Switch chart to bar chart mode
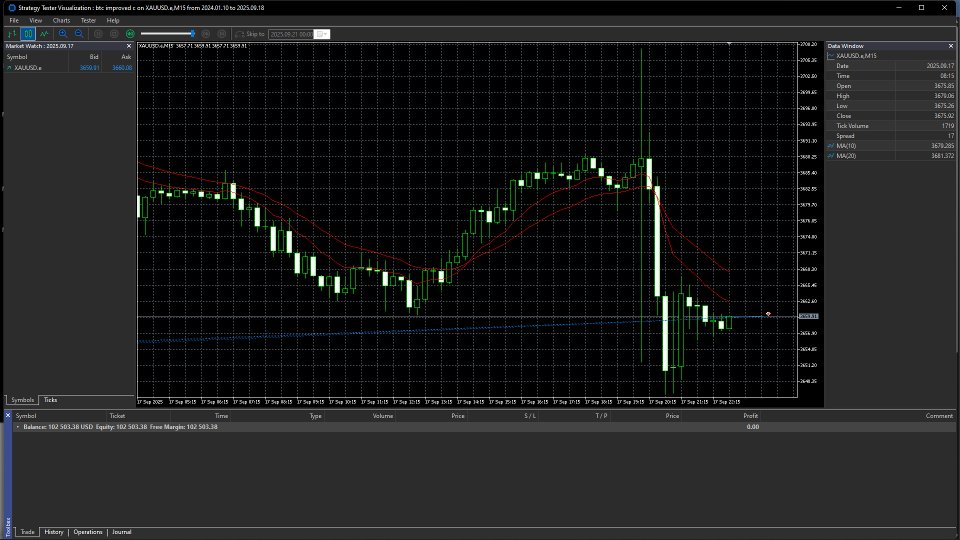This screenshot has height=540, width=960. click(12, 34)
